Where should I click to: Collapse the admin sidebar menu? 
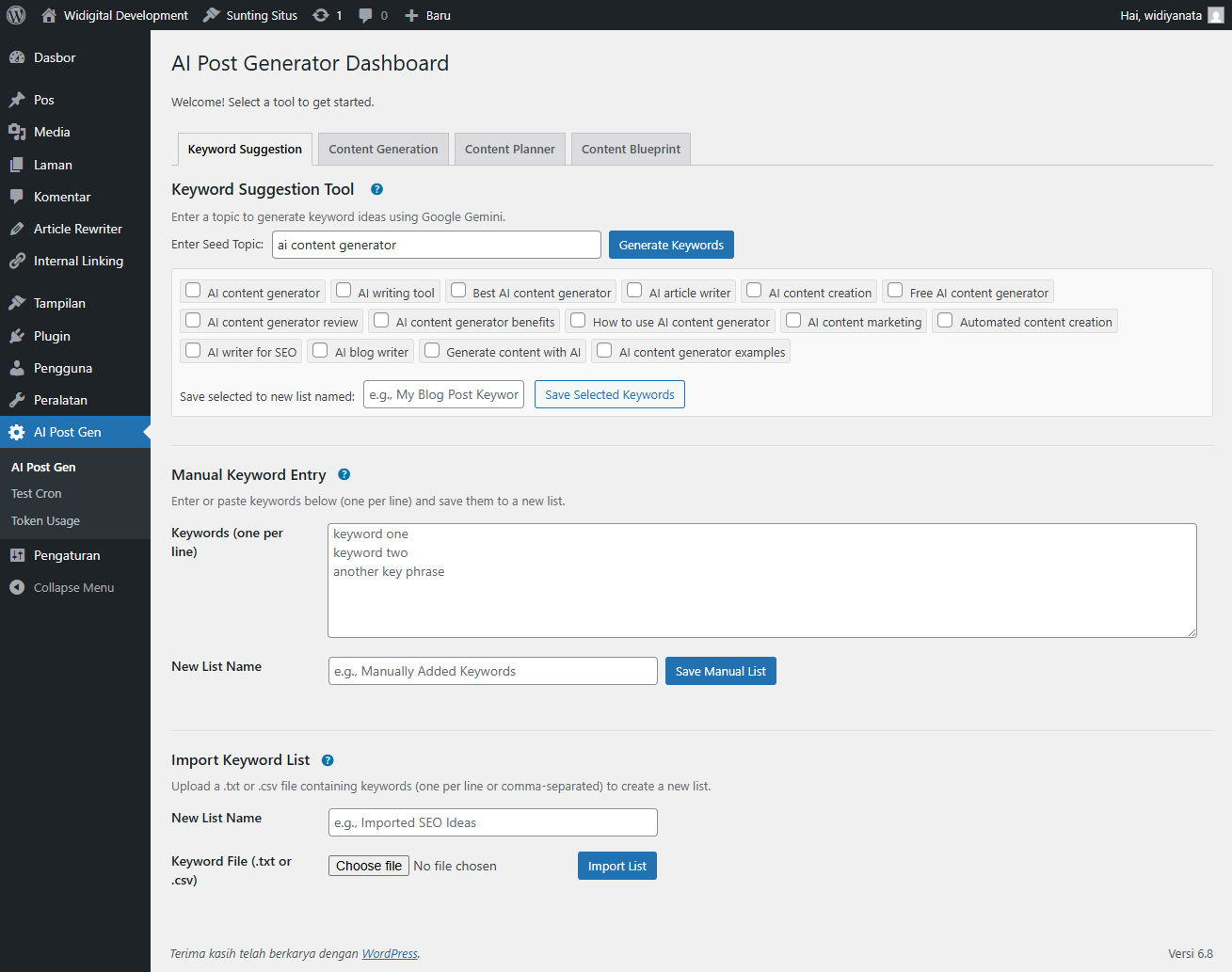(x=73, y=587)
